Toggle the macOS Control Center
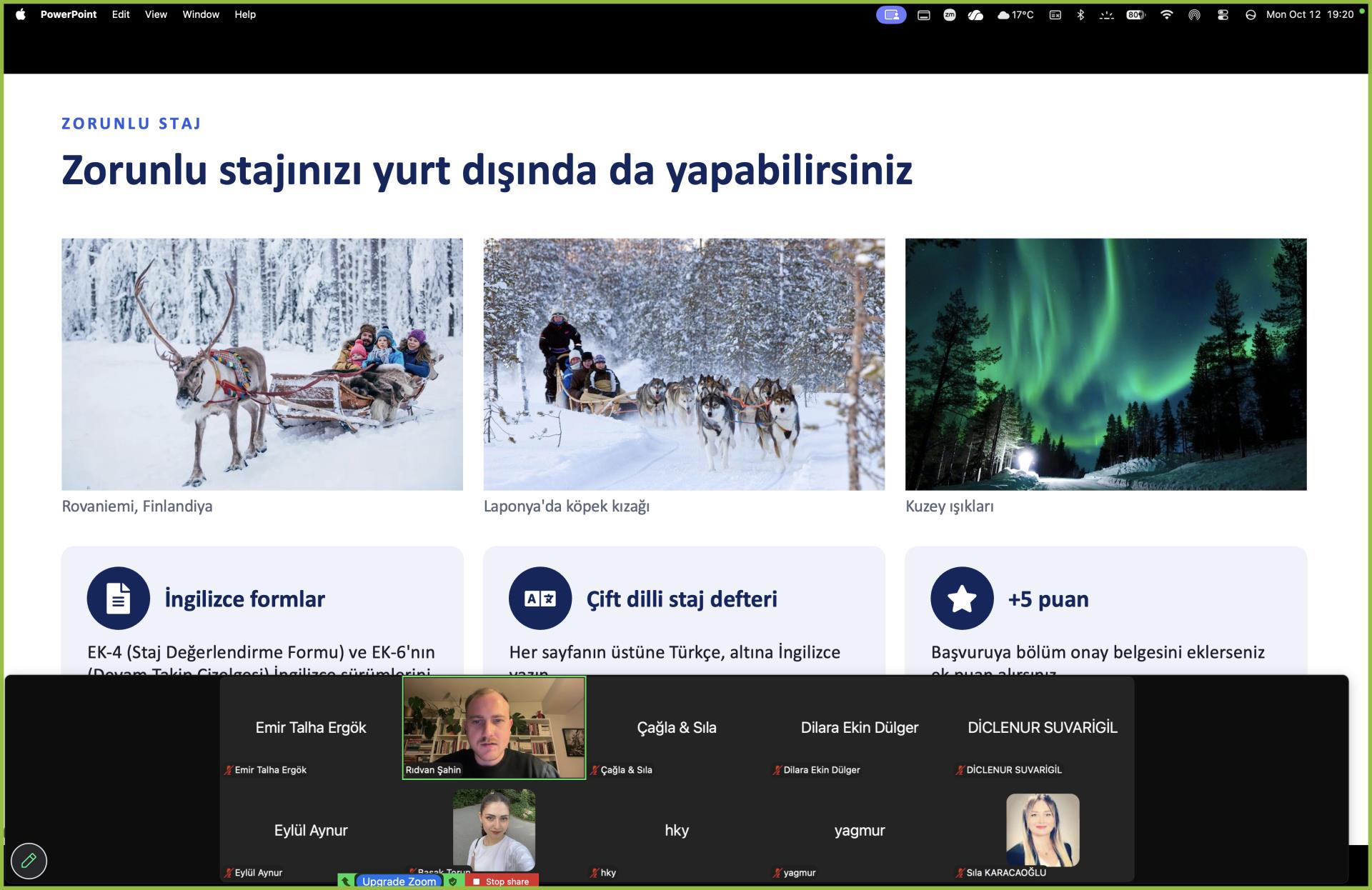1372x890 pixels. point(1223,14)
